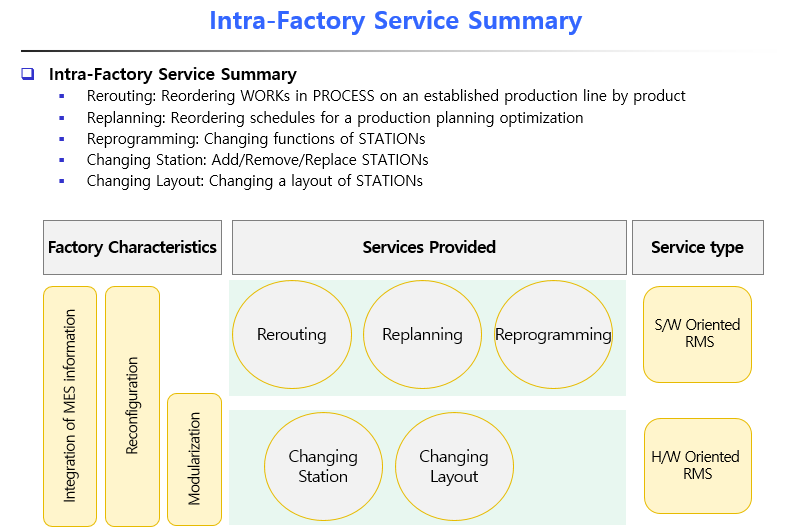The height and width of the screenshot is (531, 805).
Task: Select the Replanning ellipse
Action: pyautogui.click(x=422, y=335)
